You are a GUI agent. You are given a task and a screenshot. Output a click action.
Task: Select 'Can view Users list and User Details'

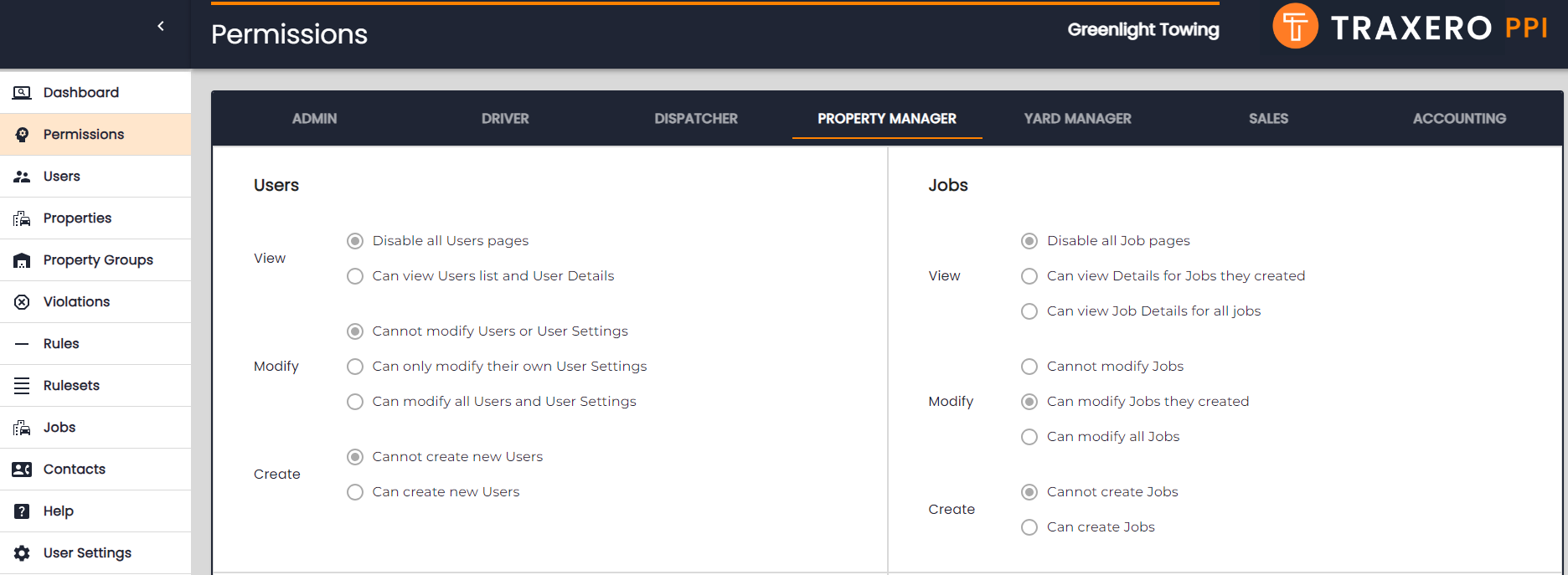click(x=354, y=275)
